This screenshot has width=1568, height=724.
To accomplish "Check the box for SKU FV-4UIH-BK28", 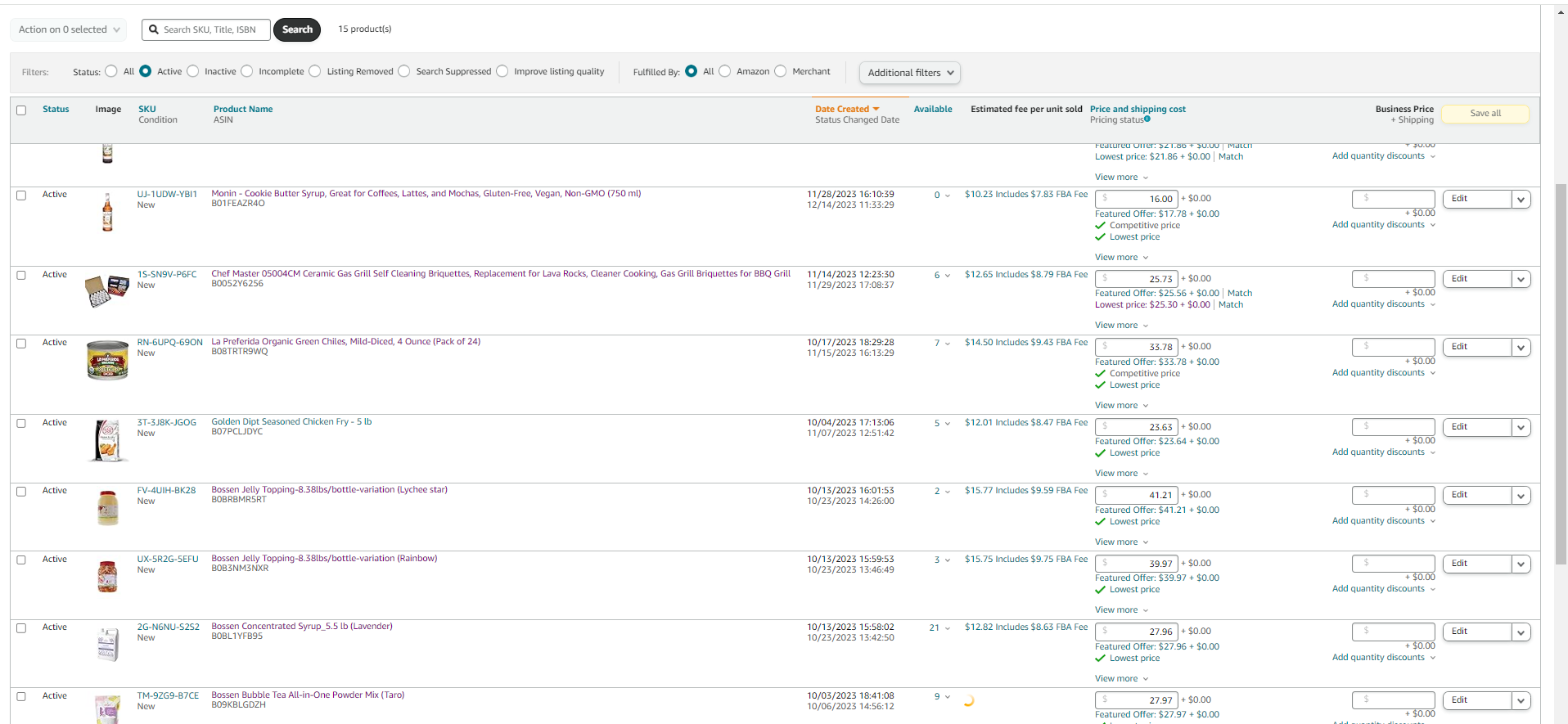I will tap(21, 492).
